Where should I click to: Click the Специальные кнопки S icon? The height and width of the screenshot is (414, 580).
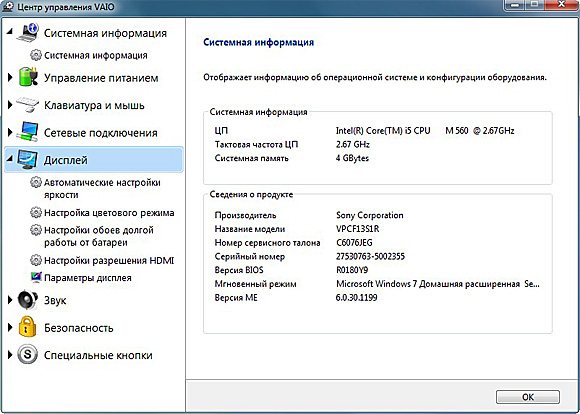[x=28, y=355]
